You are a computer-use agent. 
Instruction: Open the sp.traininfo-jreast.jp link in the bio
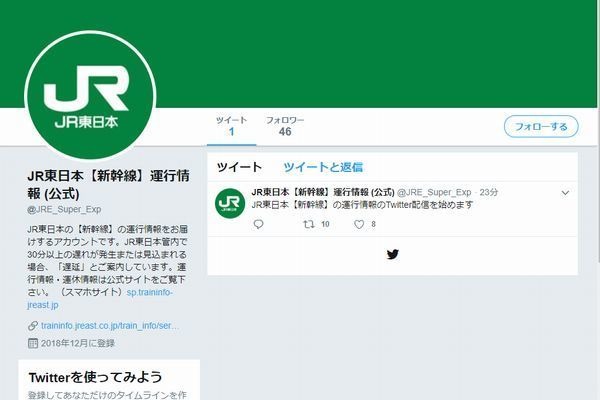click(100, 299)
